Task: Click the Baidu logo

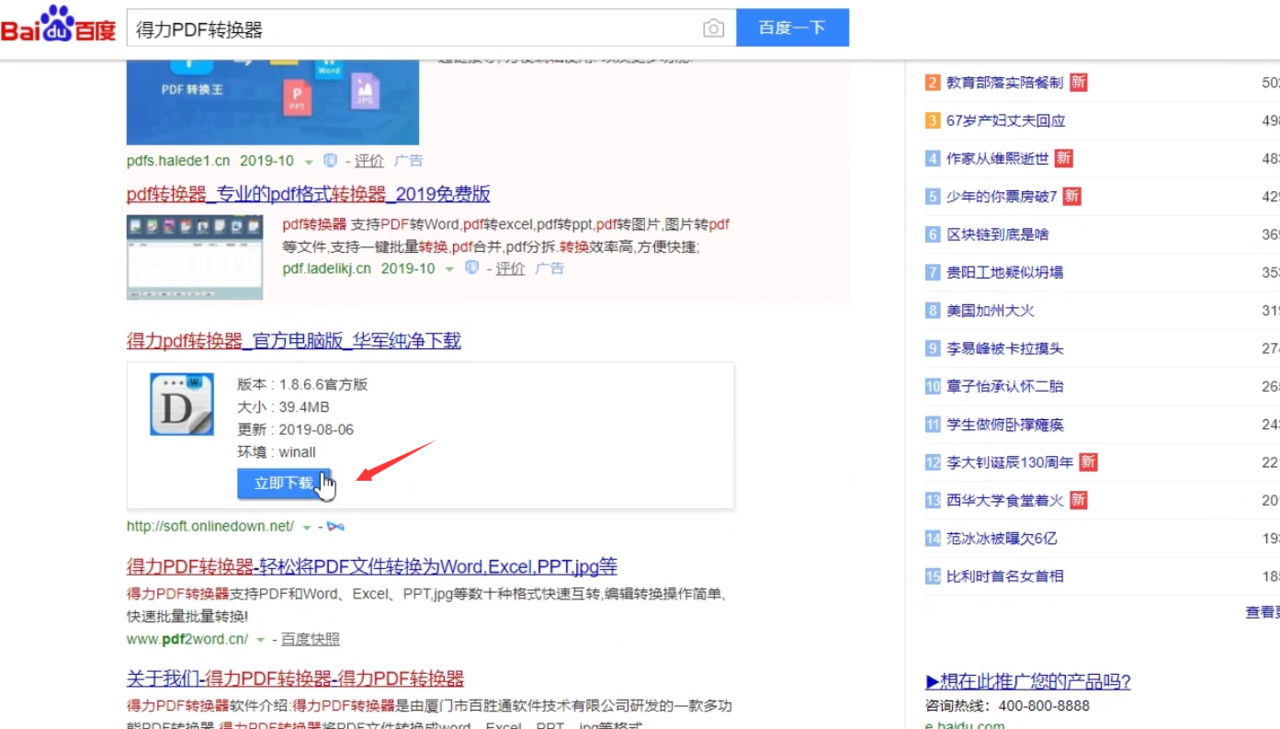Action: 58,26
